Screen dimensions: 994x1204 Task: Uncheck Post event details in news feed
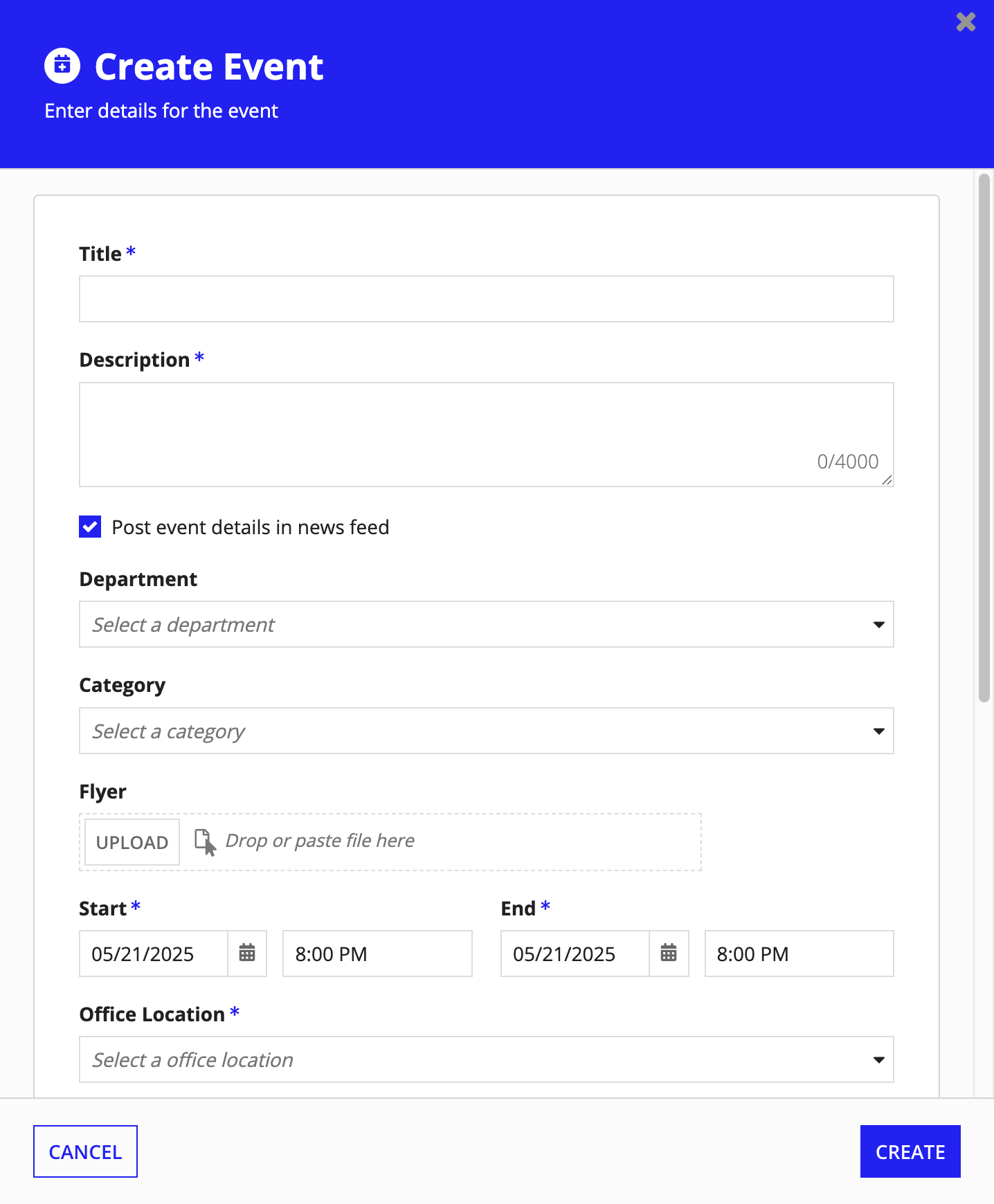point(90,527)
